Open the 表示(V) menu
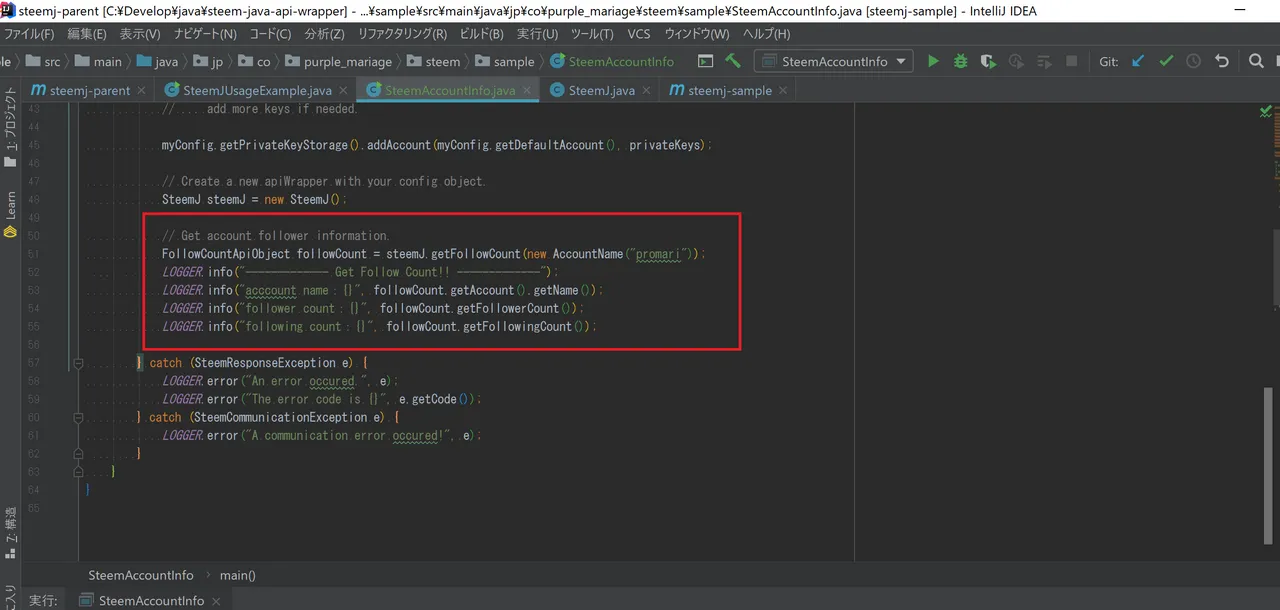Image resolution: width=1280 pixels, height=610 pixels. (140, 34)
